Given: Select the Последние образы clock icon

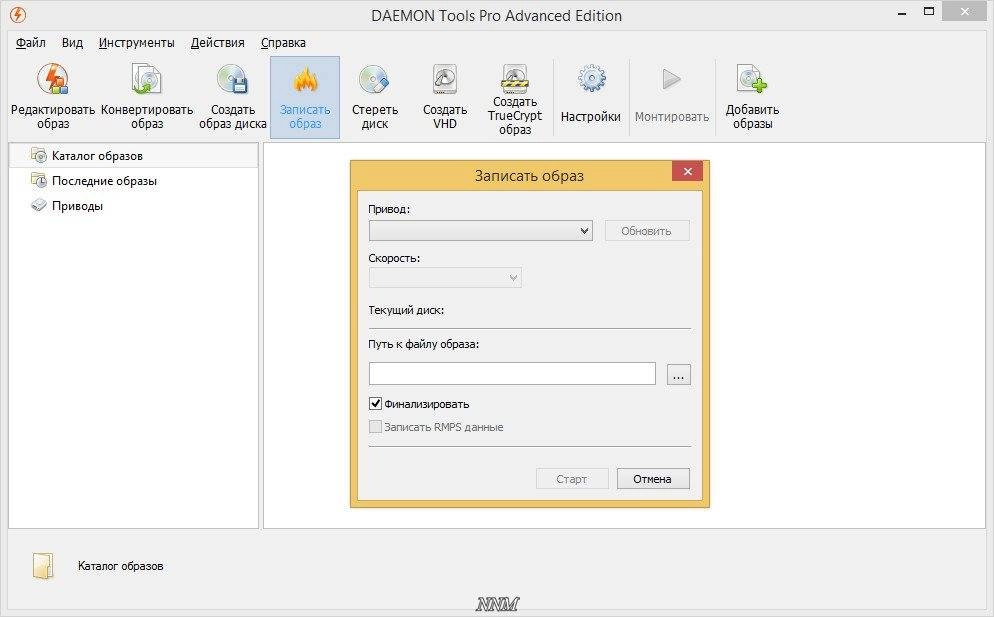Looking at the screenshot, I should click(x=39, y=180).
